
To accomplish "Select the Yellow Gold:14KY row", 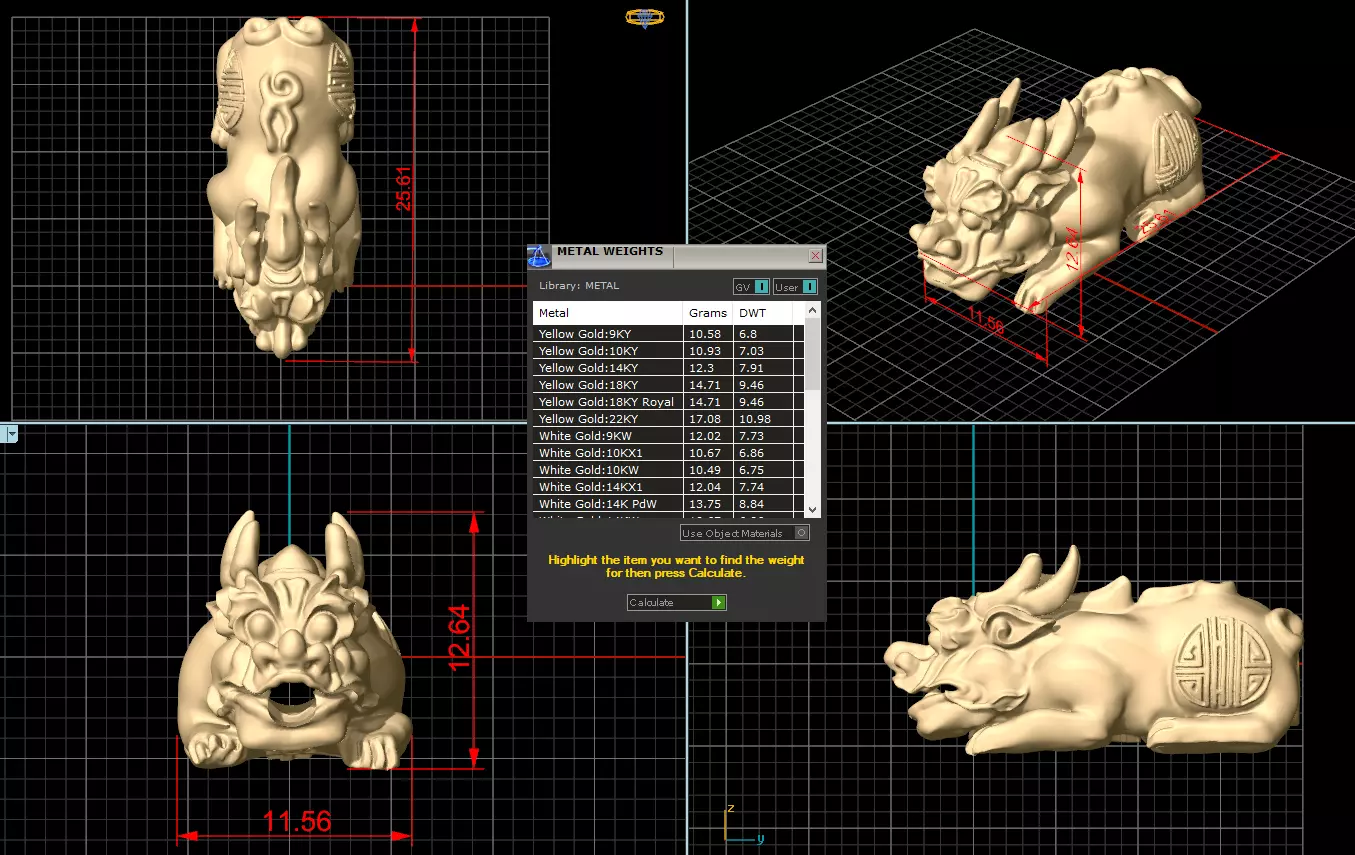I will click(668, 368).
